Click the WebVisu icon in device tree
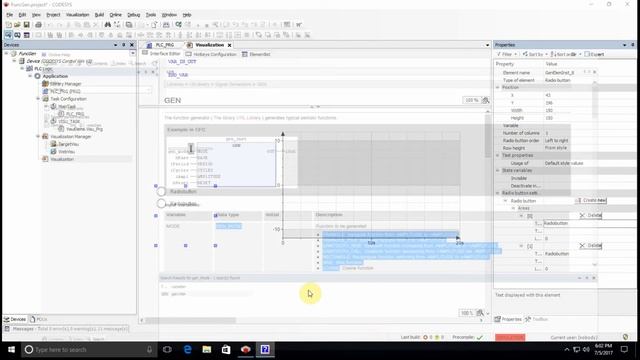This screenshot has width=640, height=360. tap(53, 151)
